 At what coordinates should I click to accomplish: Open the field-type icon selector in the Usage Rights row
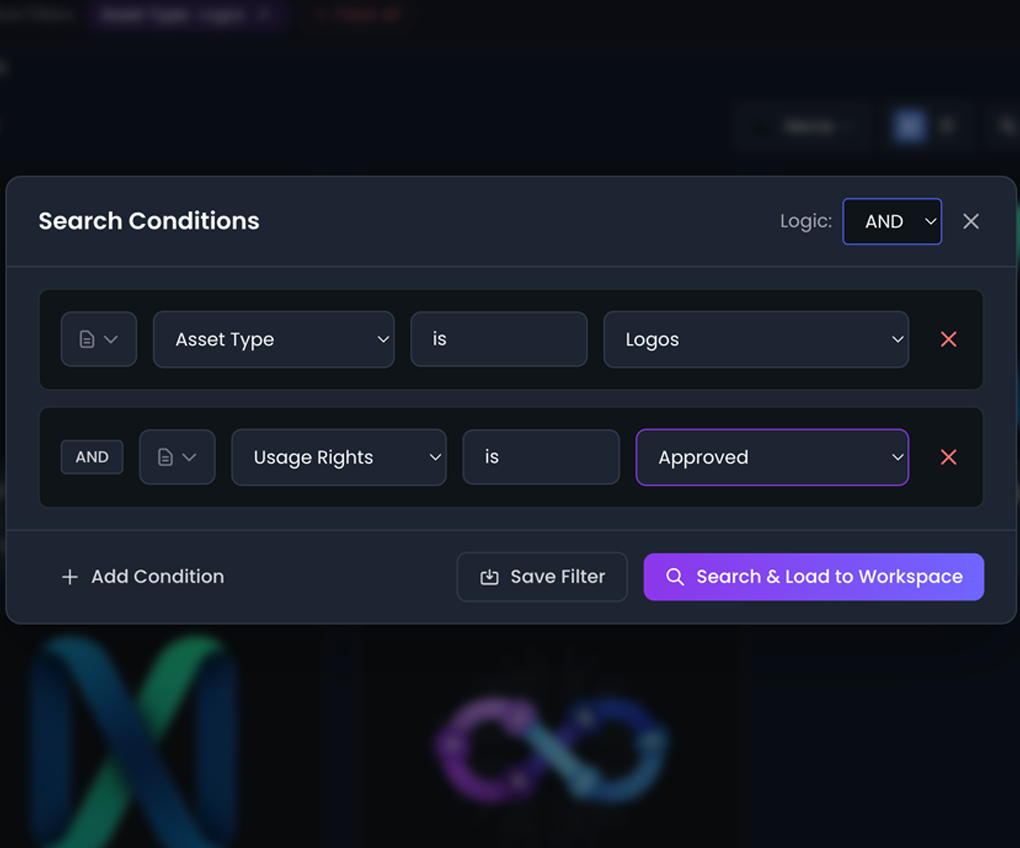coord(176,457)
